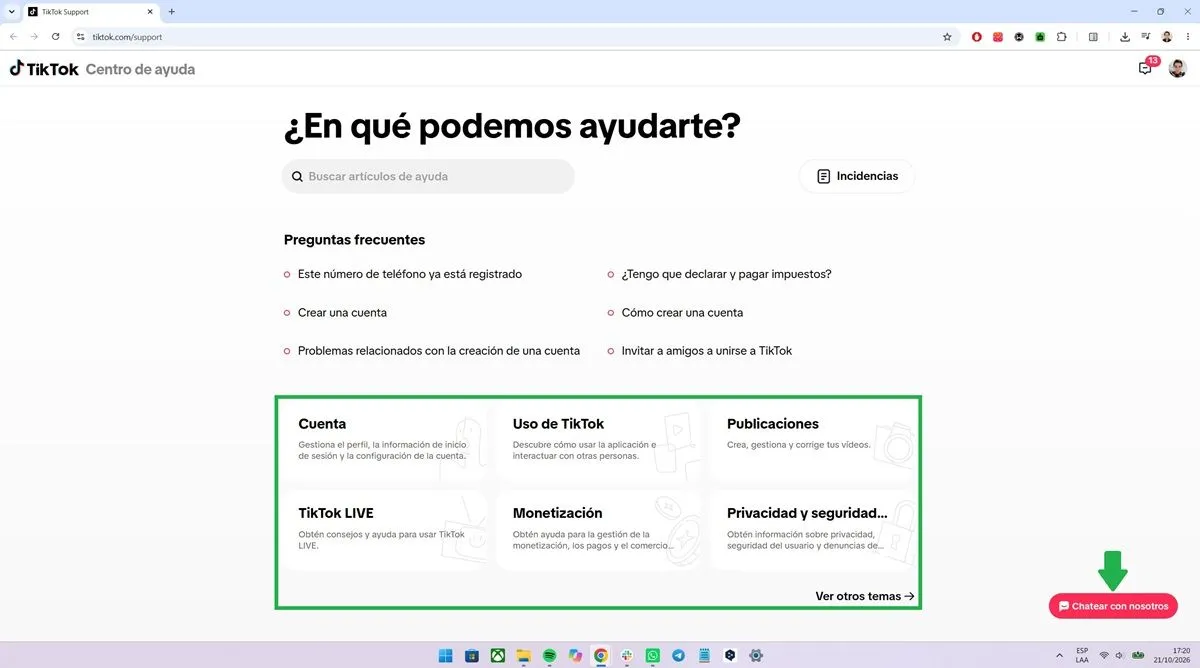Open Chrome downloads
This screenshot has width=1200, height=668.
tap(1125, 37)
